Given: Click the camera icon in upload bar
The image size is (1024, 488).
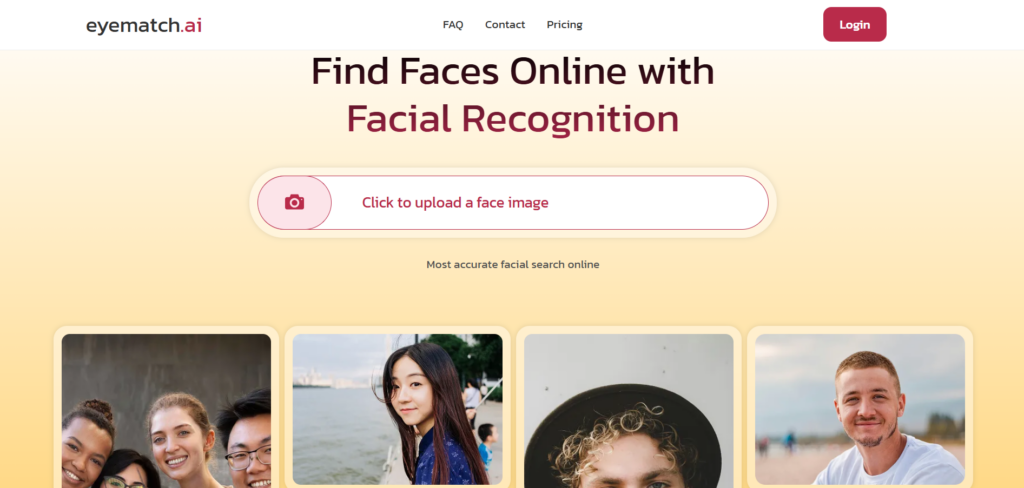Looking at the screenshot, I should (295, 203).
